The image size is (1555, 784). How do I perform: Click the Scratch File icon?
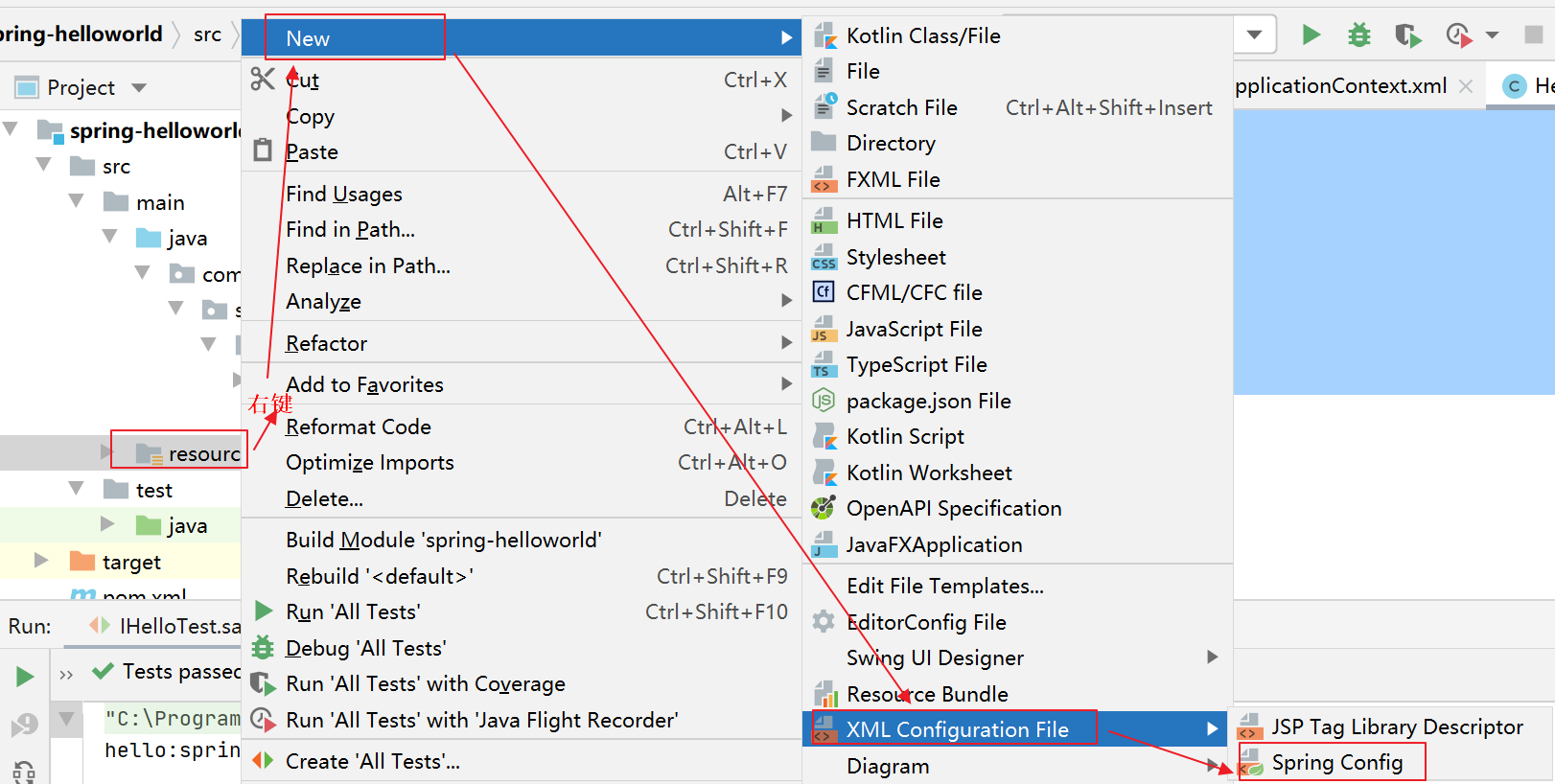pos(824,107)
